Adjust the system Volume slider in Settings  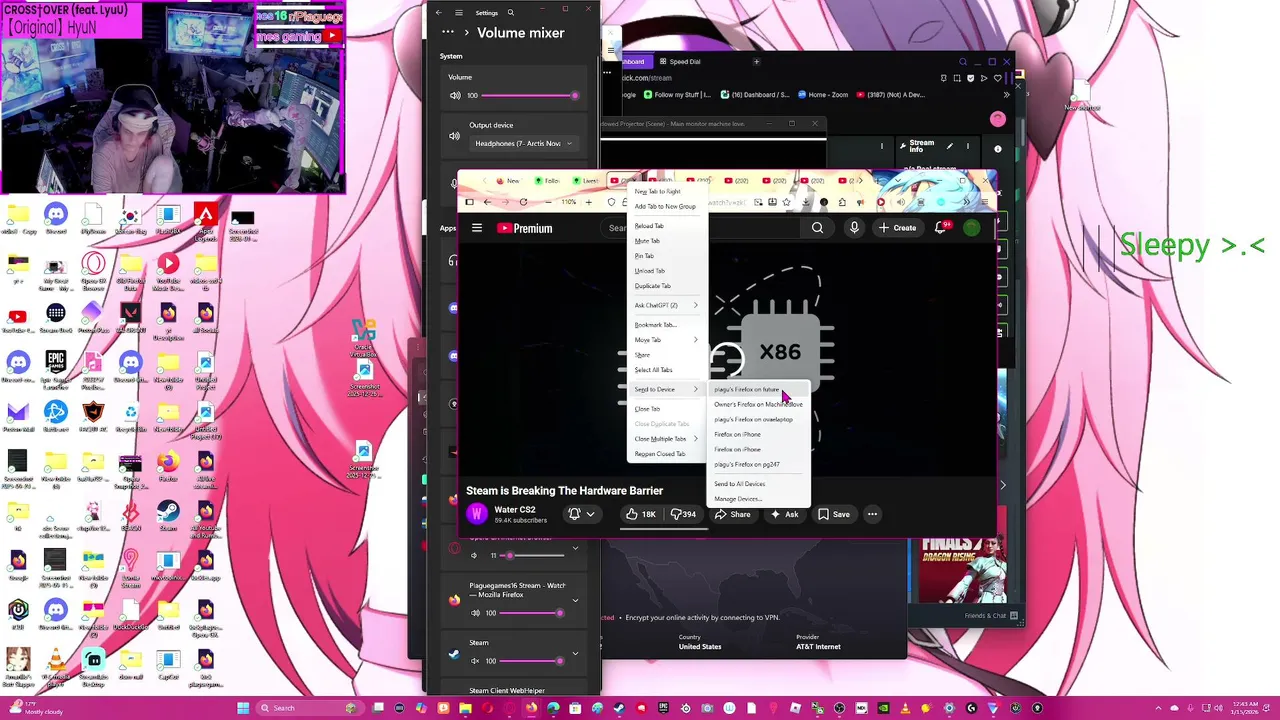click(x=528, y=95)
